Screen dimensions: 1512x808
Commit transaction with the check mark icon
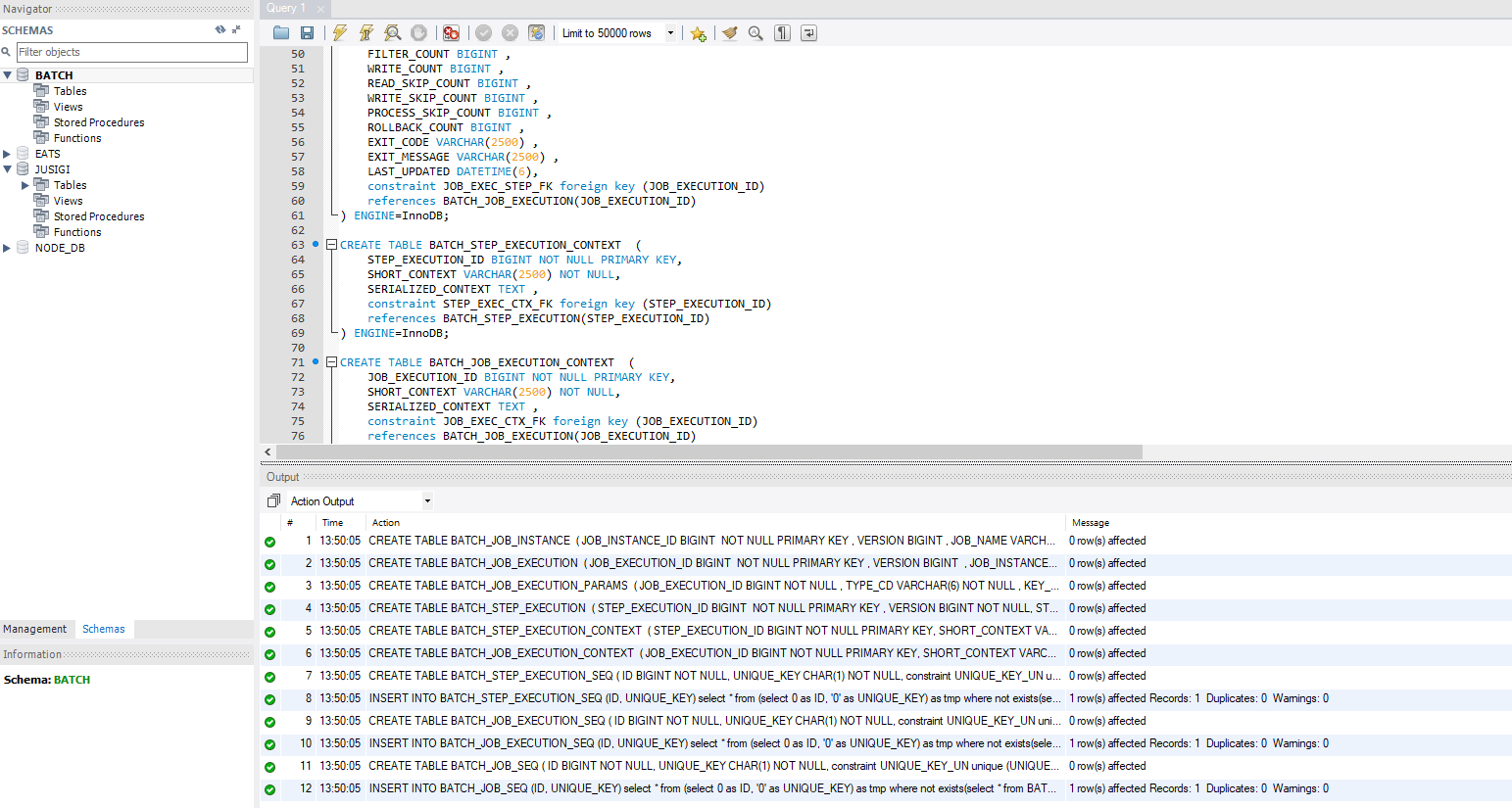[484, 33]
